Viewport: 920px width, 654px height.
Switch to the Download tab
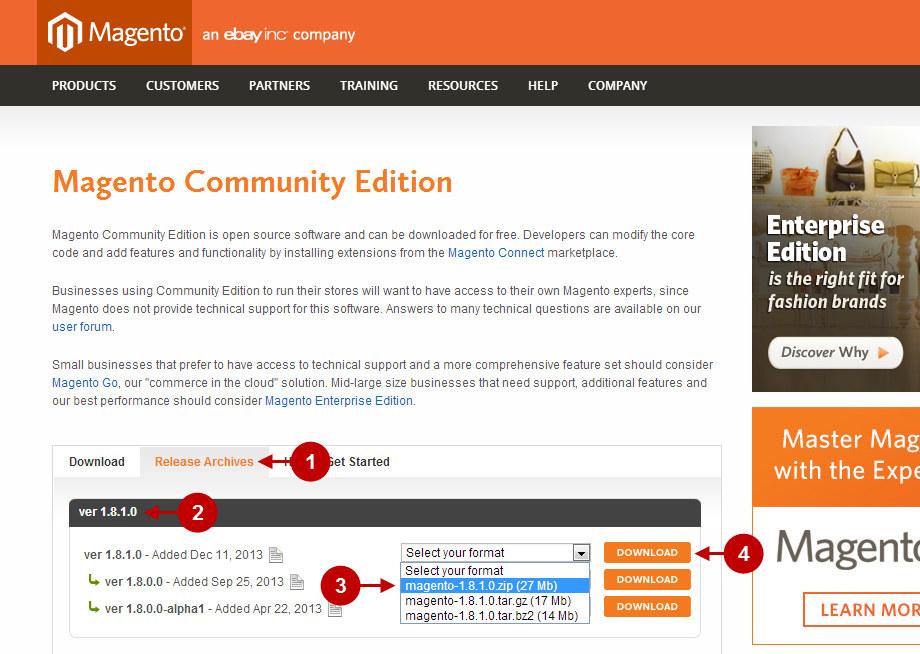click(x=97, y=462)
